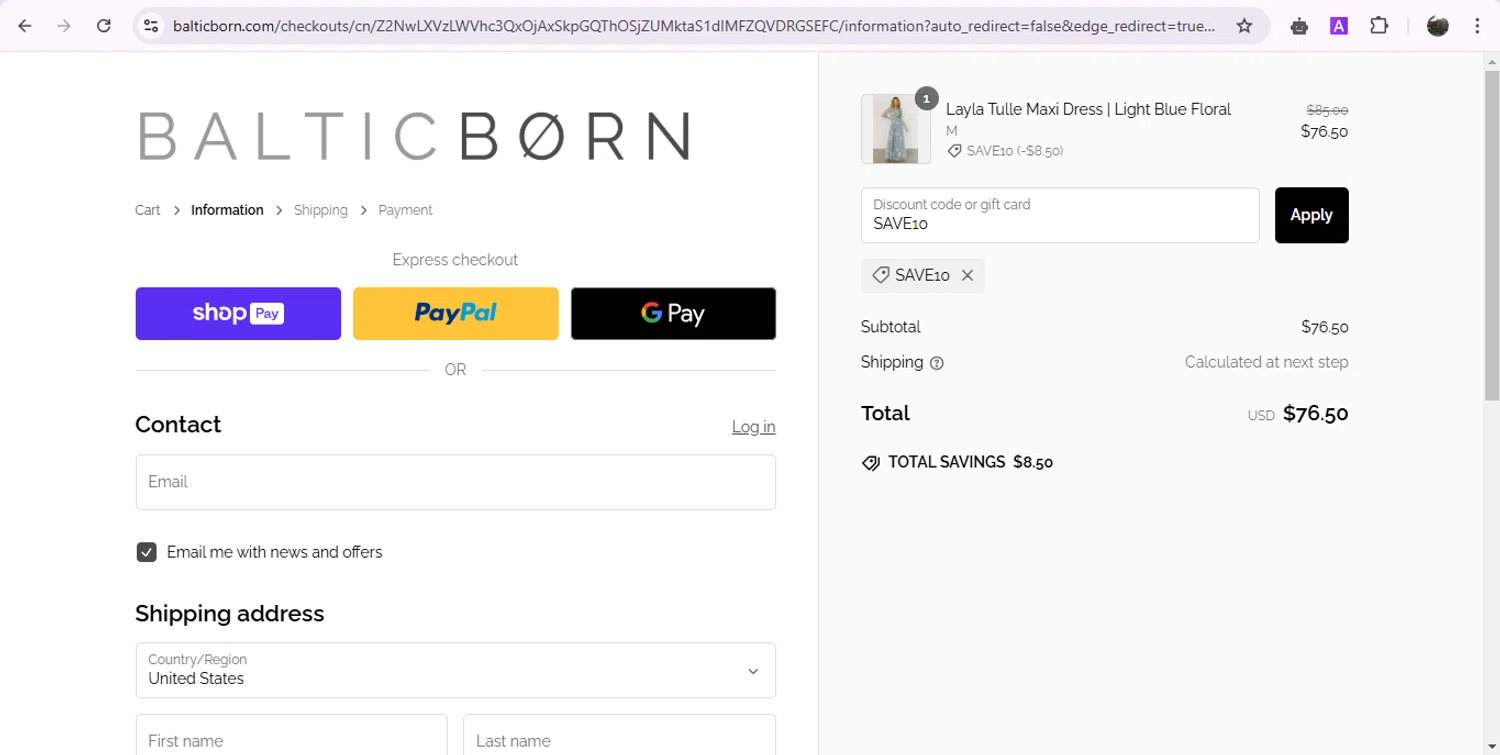This screenshot has height=755, width=1500.
Task: Go back to the previous browser page
Action: (25, 26)
